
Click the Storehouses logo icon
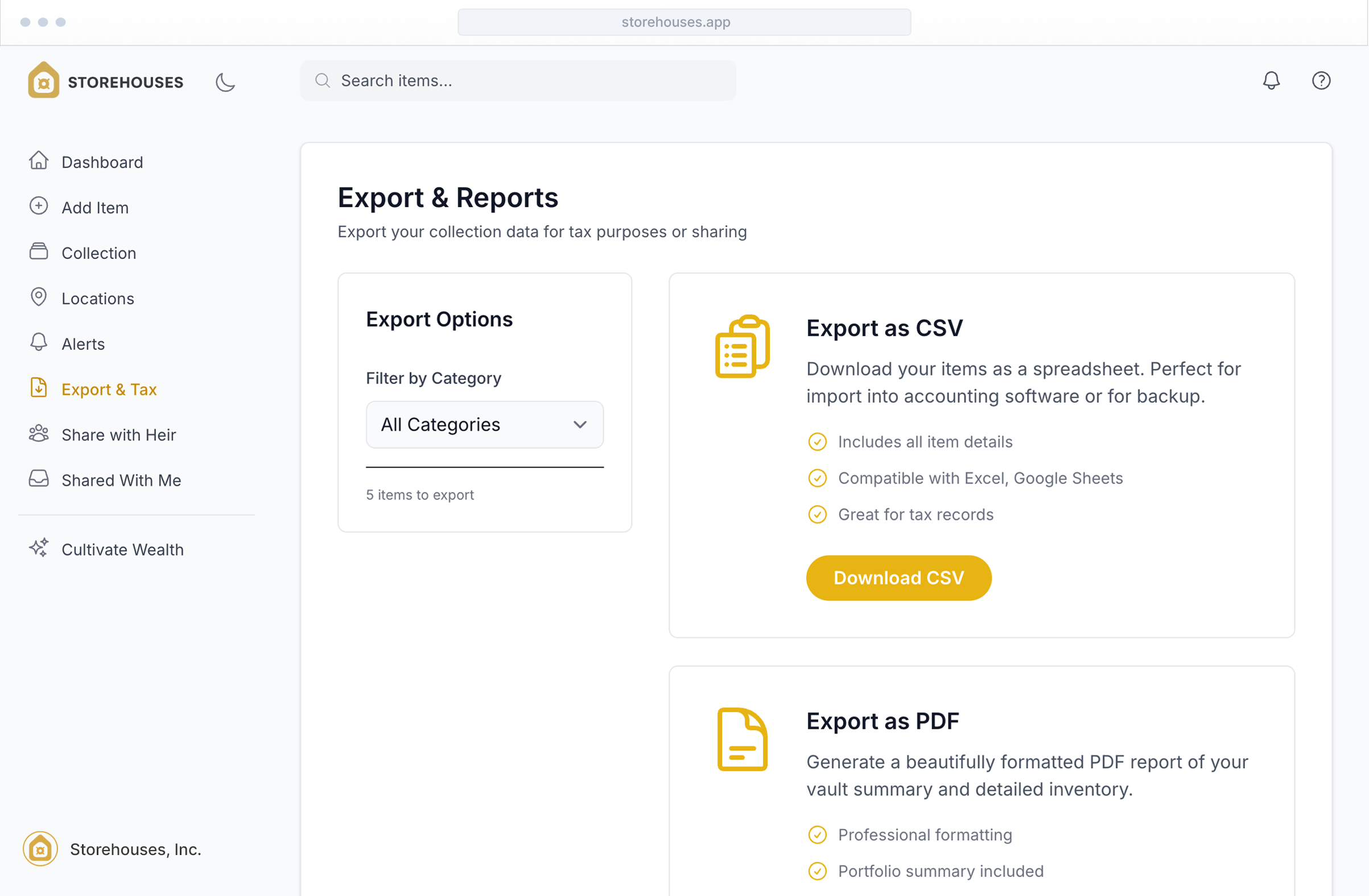coord(44,81)
